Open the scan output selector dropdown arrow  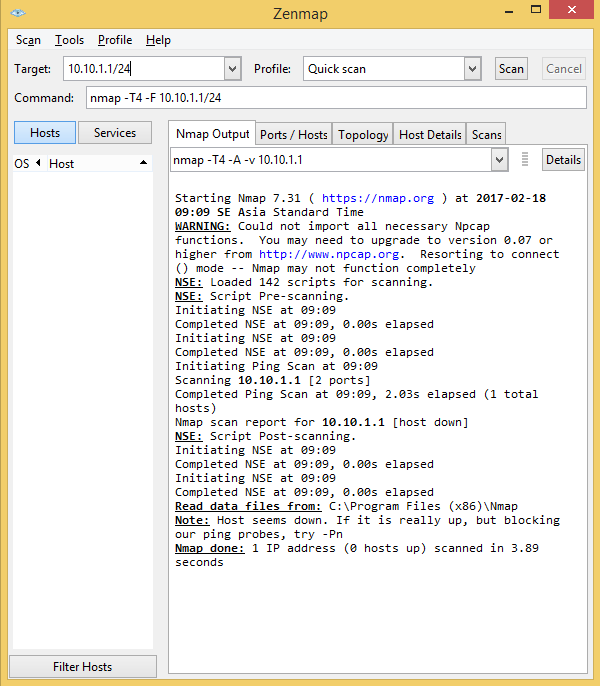(x=499, y=160)
